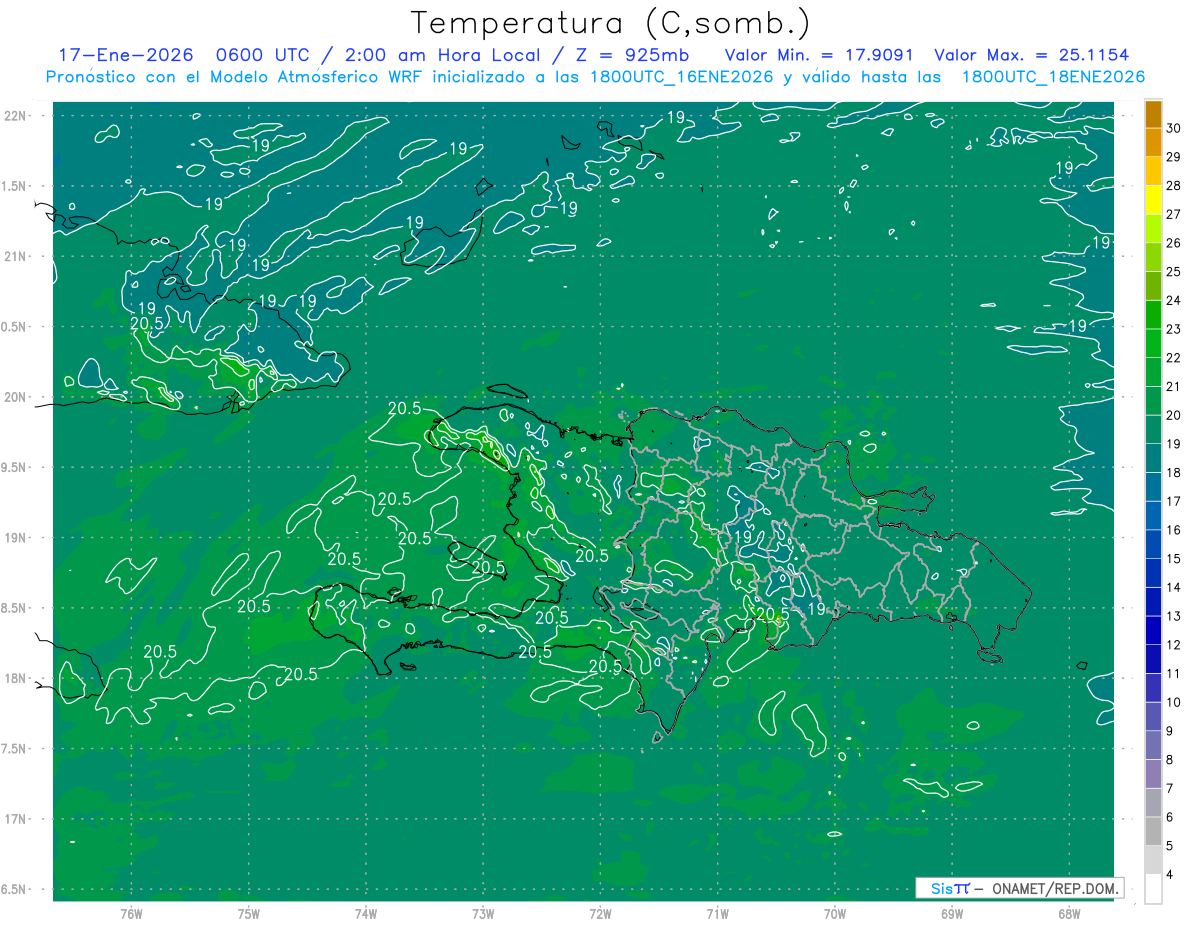Click the legend scale value '28'

click(x=1174, y=185)
